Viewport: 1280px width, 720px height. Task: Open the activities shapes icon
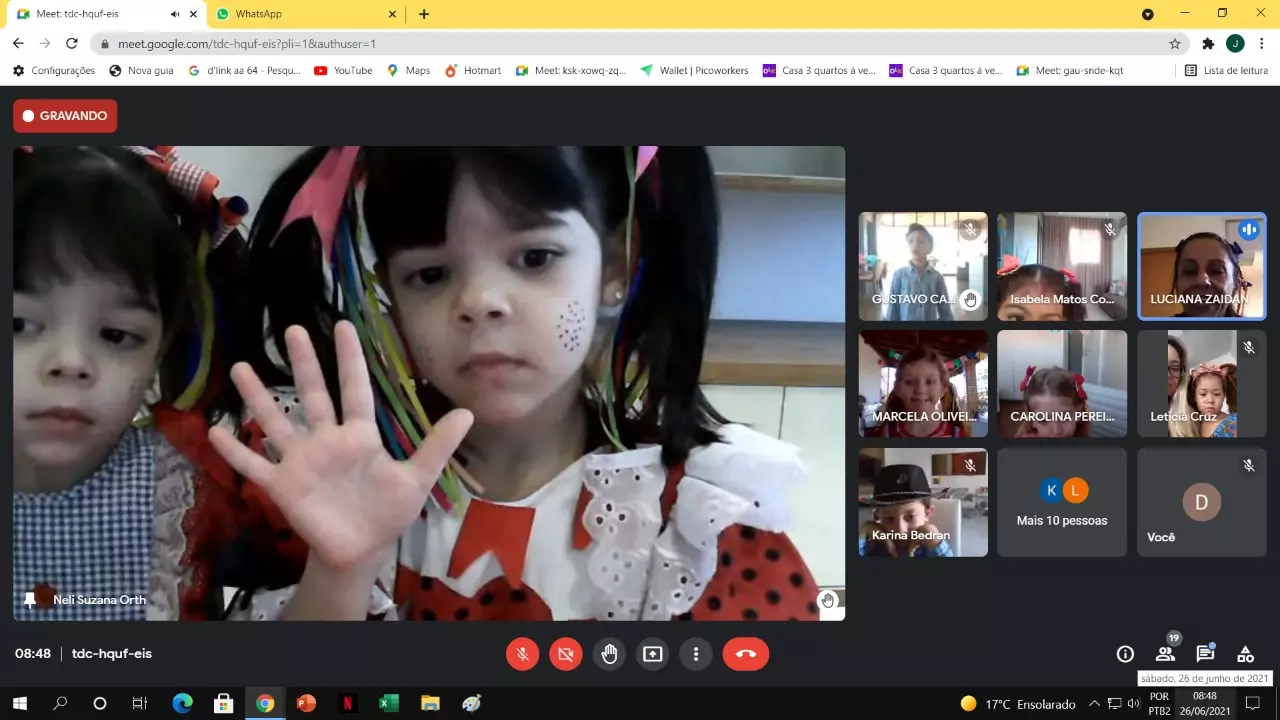tap(1245, 654)
